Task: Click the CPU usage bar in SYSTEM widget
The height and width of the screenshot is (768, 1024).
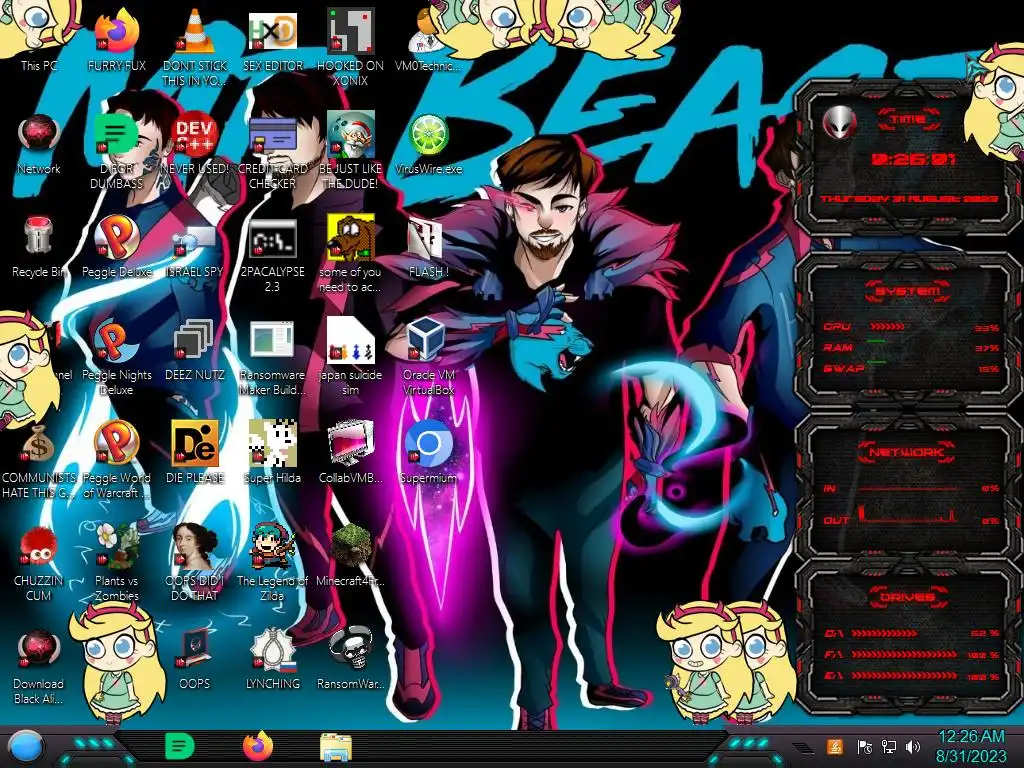Action: 888,327
